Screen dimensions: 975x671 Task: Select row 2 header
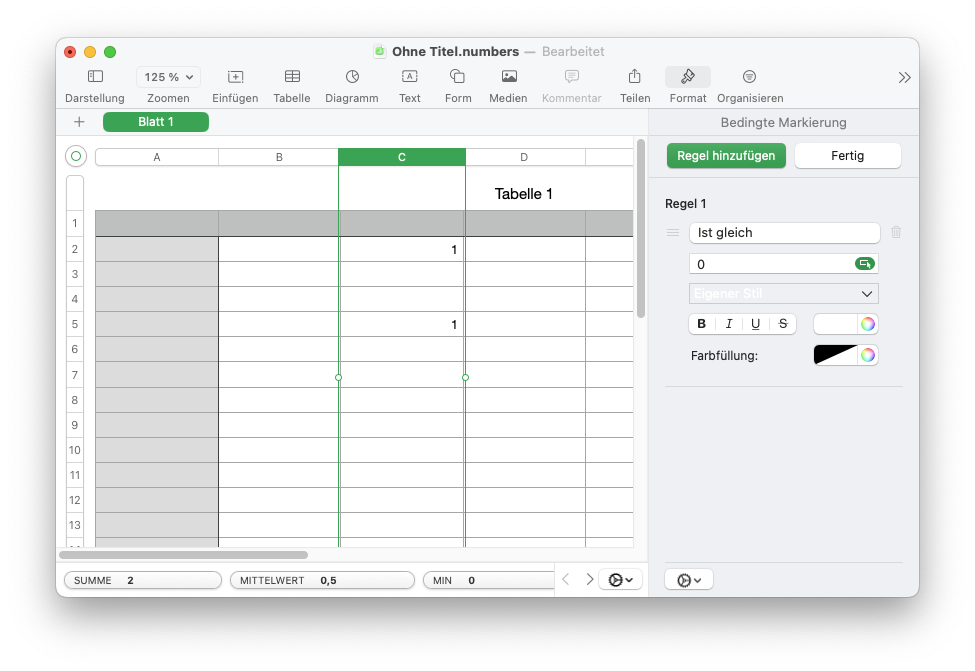coord(75,249)
